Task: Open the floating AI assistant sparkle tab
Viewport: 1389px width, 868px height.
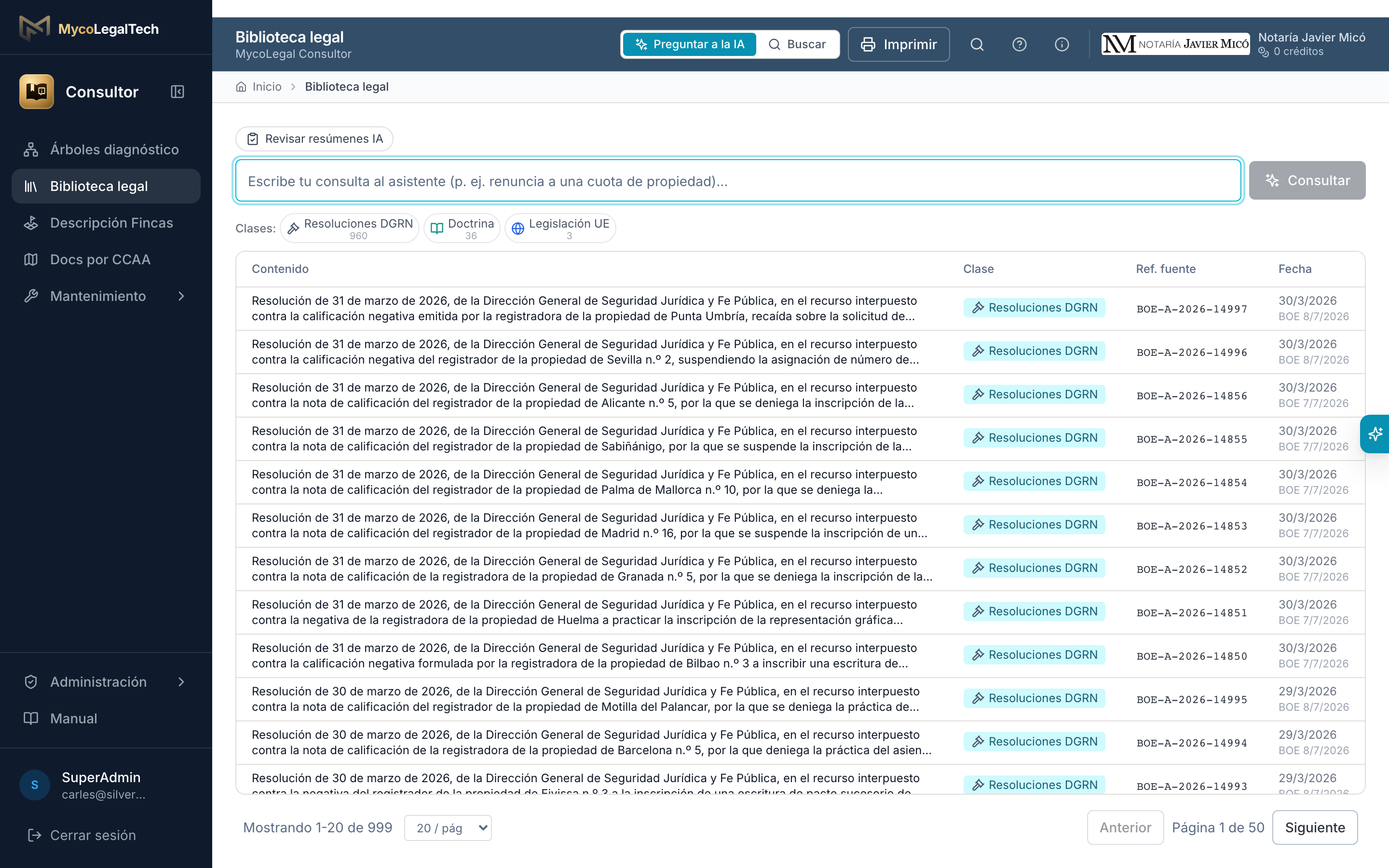Action: (1375, 434)
